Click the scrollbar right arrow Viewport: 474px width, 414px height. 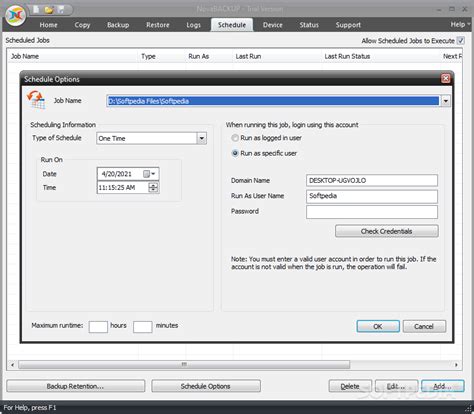click(456, 365)
